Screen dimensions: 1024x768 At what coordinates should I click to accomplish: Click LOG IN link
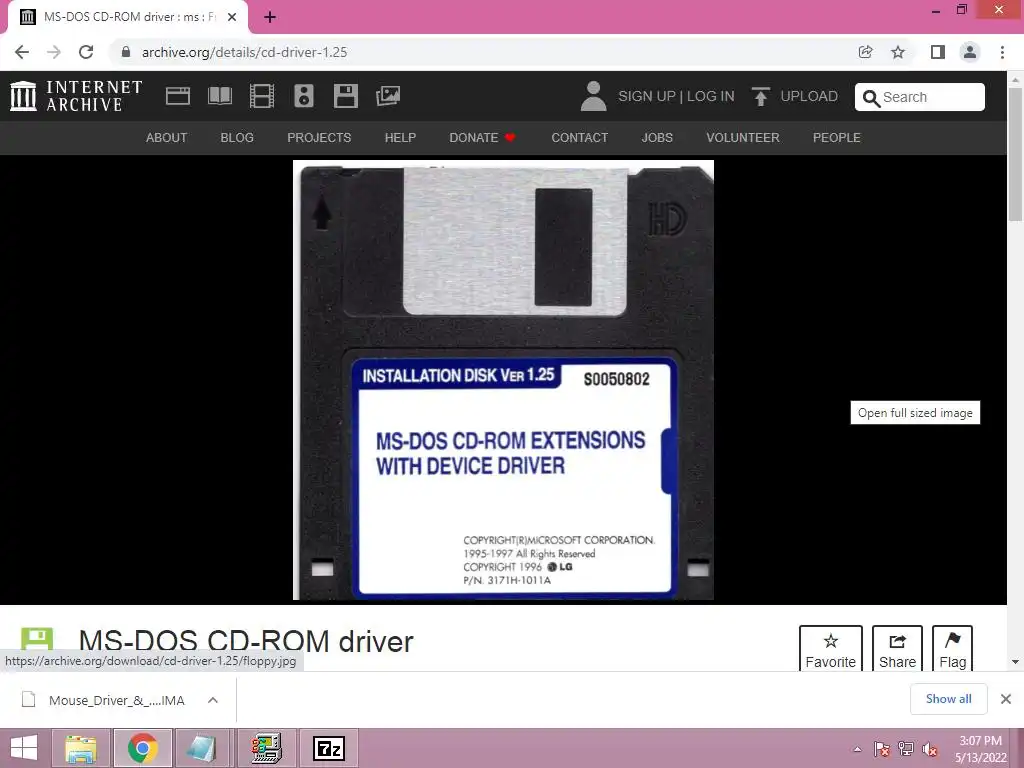pyautogui.click(x=711, y=96)
